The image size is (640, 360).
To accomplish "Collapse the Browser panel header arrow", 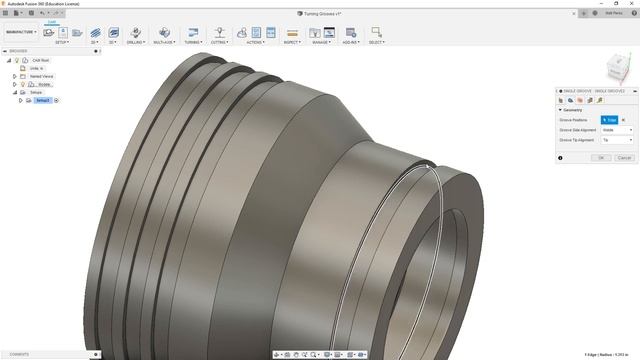I will click(x=4, y=51).
